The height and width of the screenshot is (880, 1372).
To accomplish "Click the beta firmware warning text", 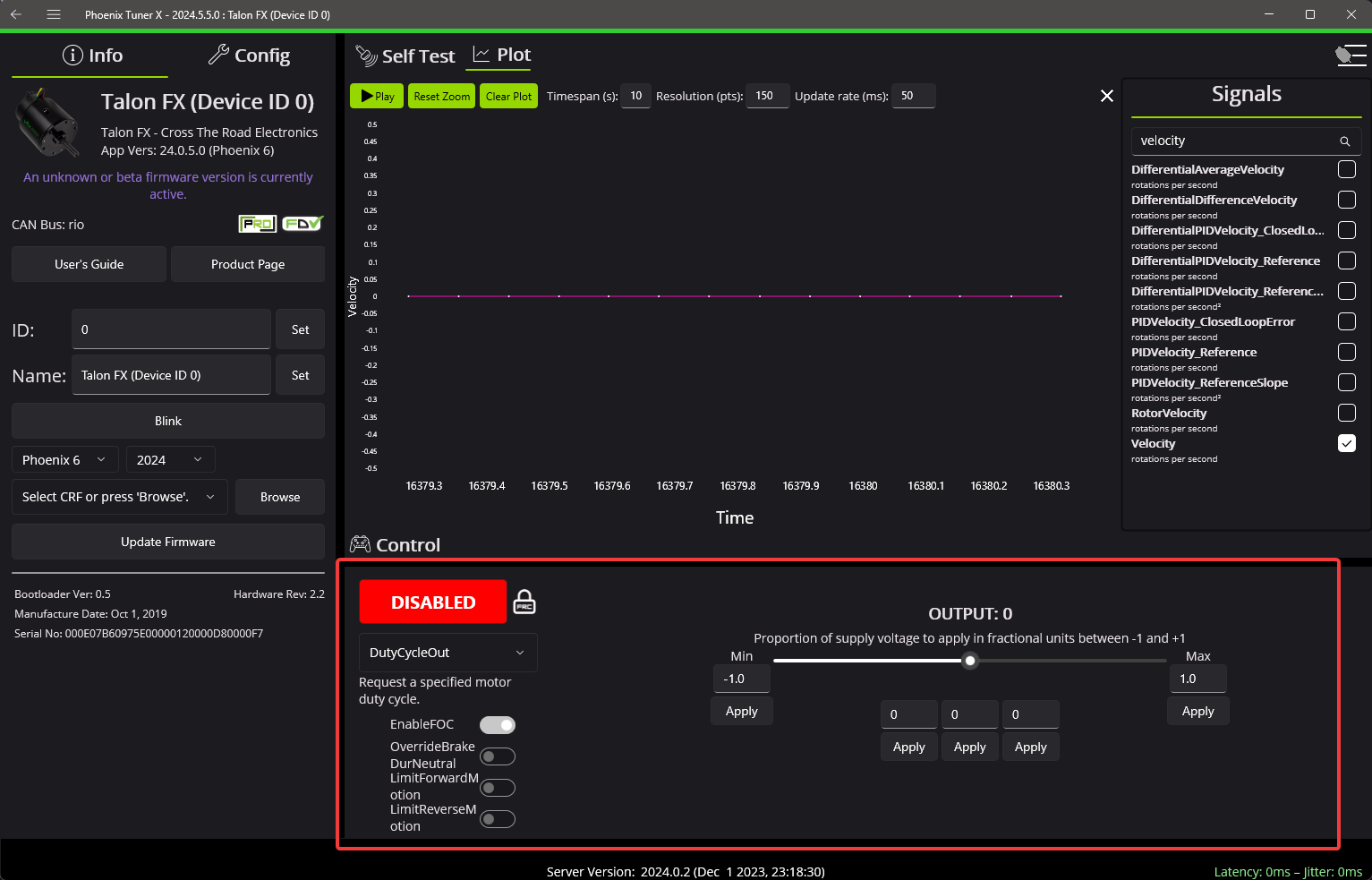I will tap(168, 185).
